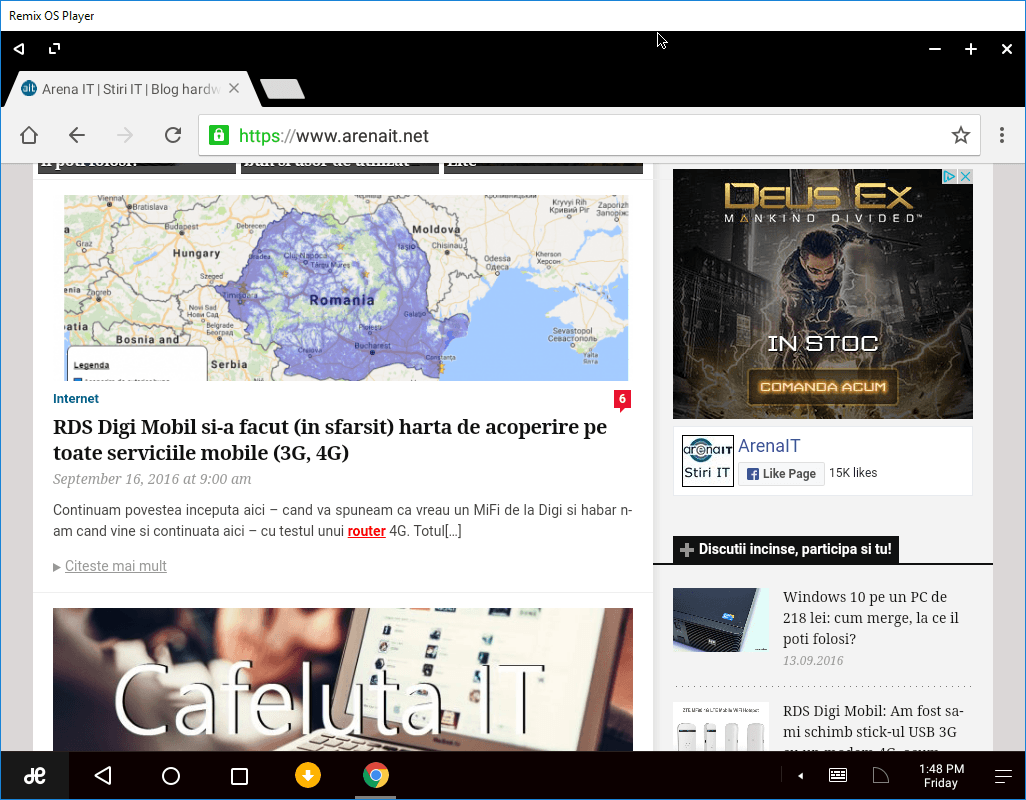Open RDS Digi Mobil stick USB article
1026x800 pixels.
tap(873, 729)
